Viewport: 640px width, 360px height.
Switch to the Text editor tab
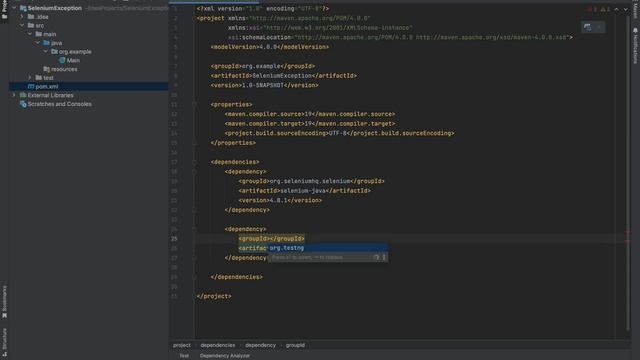(184, 356)
